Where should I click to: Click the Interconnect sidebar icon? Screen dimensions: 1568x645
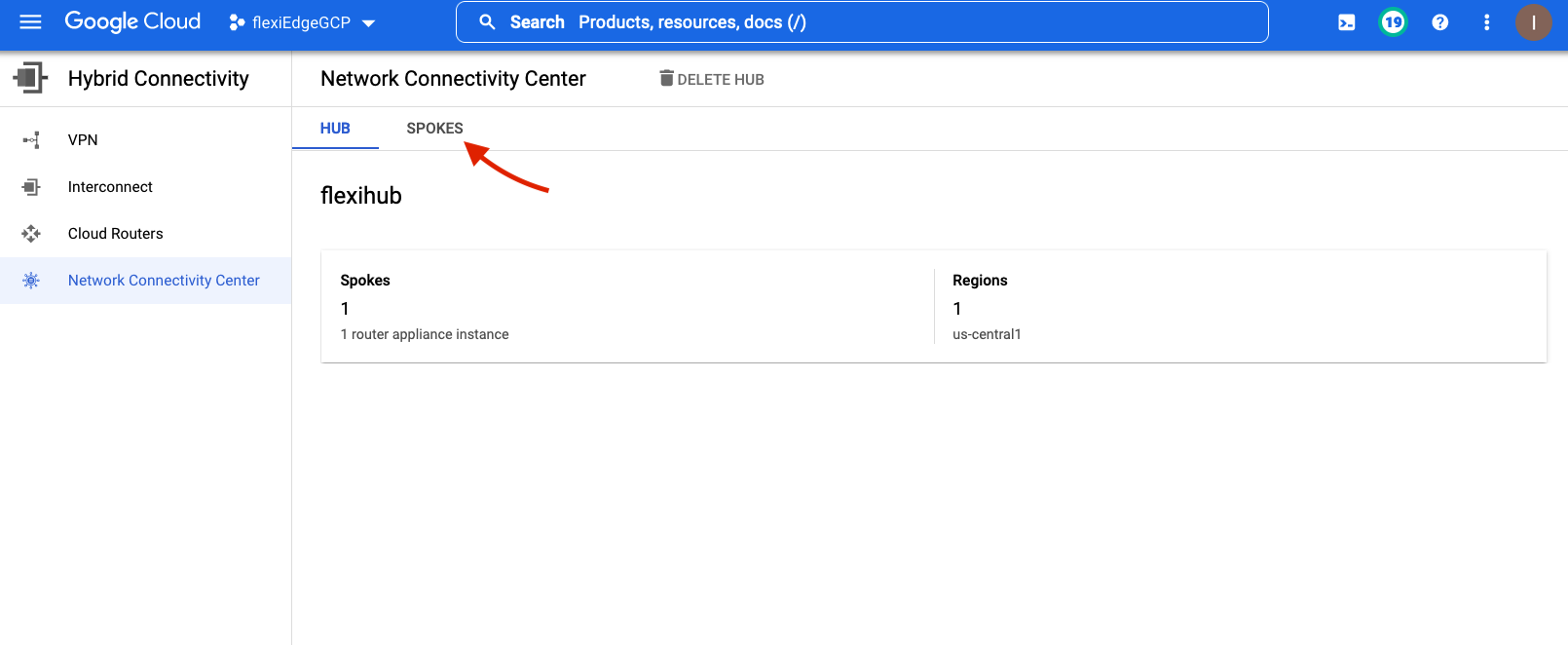click(31, 187)
